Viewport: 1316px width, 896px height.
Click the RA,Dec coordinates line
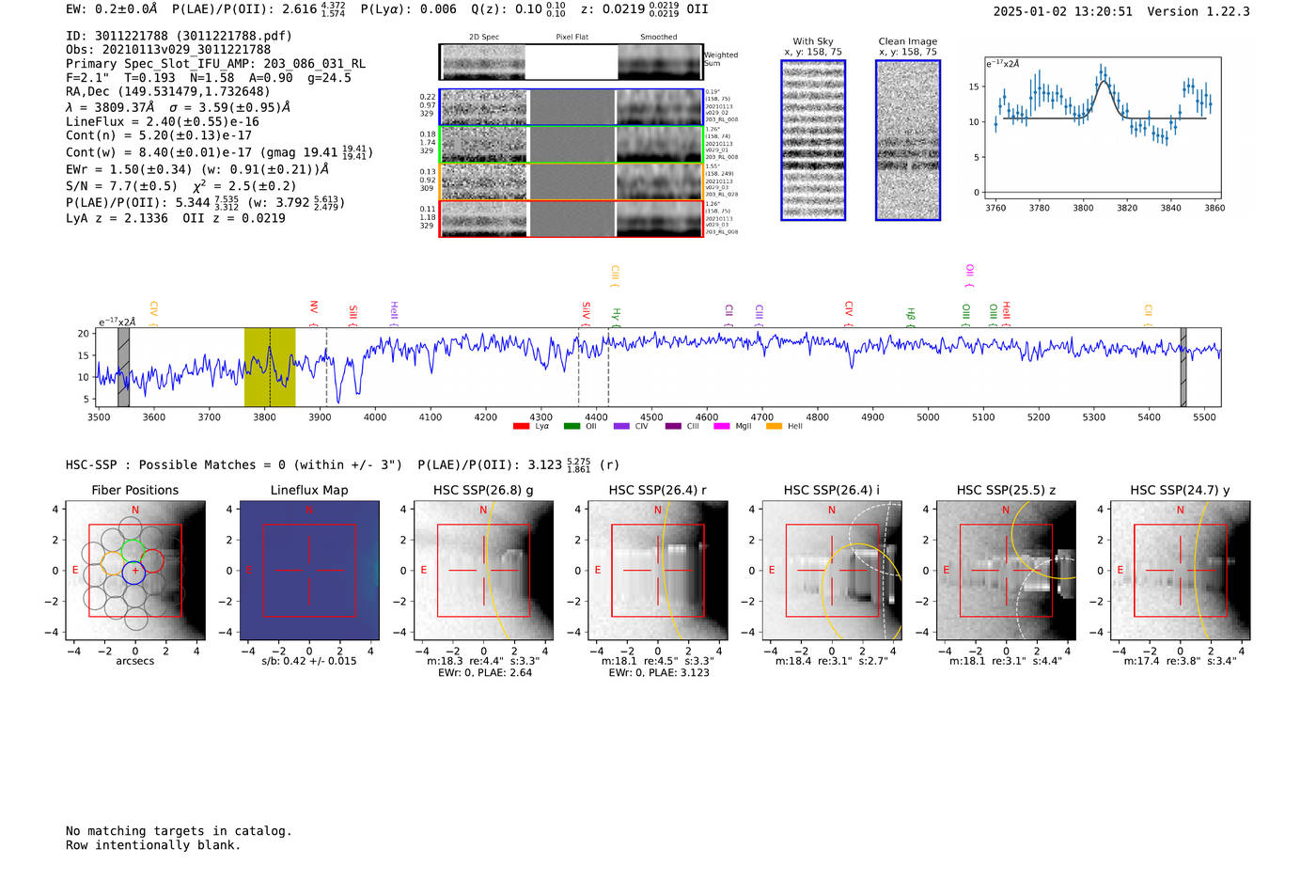click(x=167, y=91)
